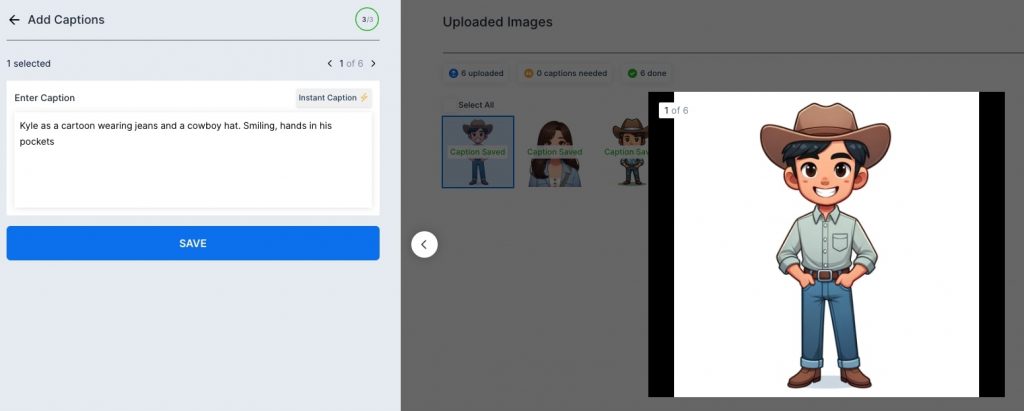Click the back arrow beside Add Captions
Viewport: 1024px width, 411px height.
[x=14, y=20]
